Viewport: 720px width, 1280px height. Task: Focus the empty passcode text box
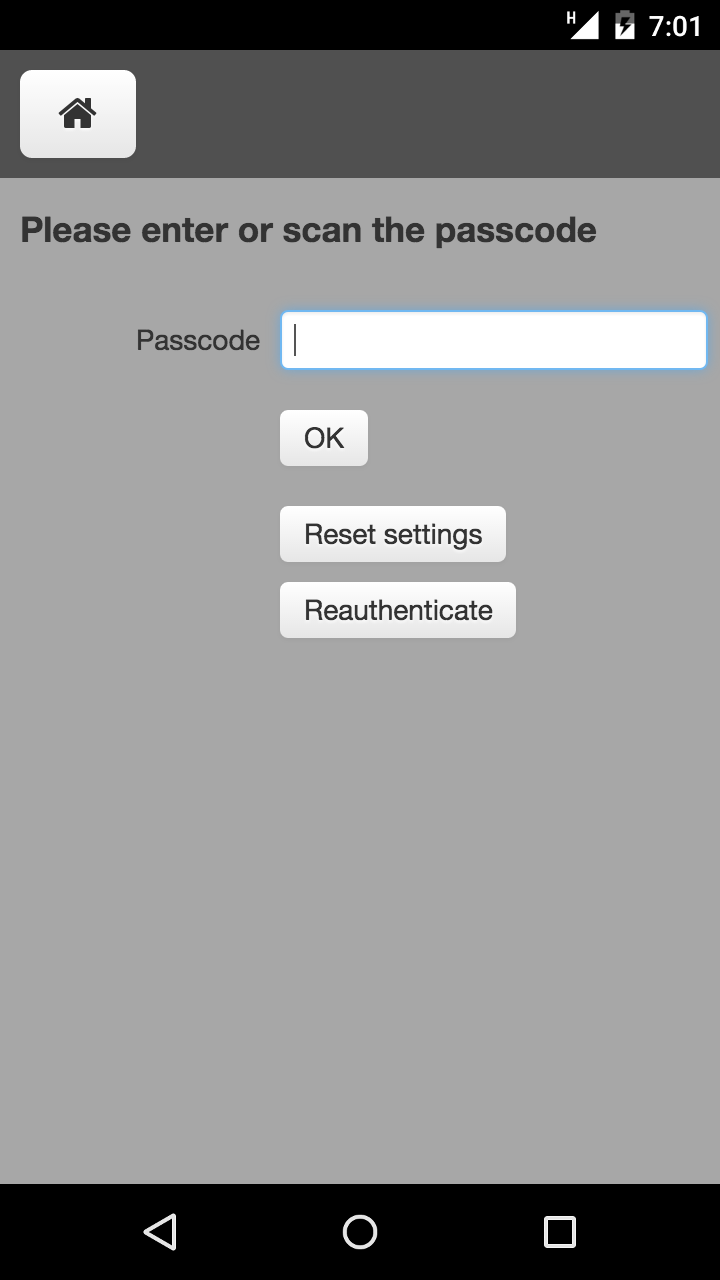[x=494, y=340]
